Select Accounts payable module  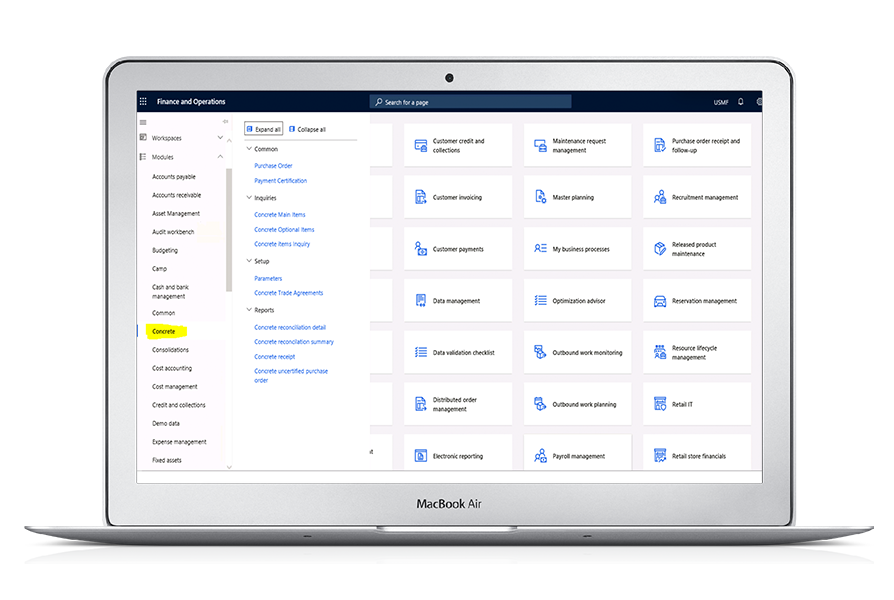173,177
